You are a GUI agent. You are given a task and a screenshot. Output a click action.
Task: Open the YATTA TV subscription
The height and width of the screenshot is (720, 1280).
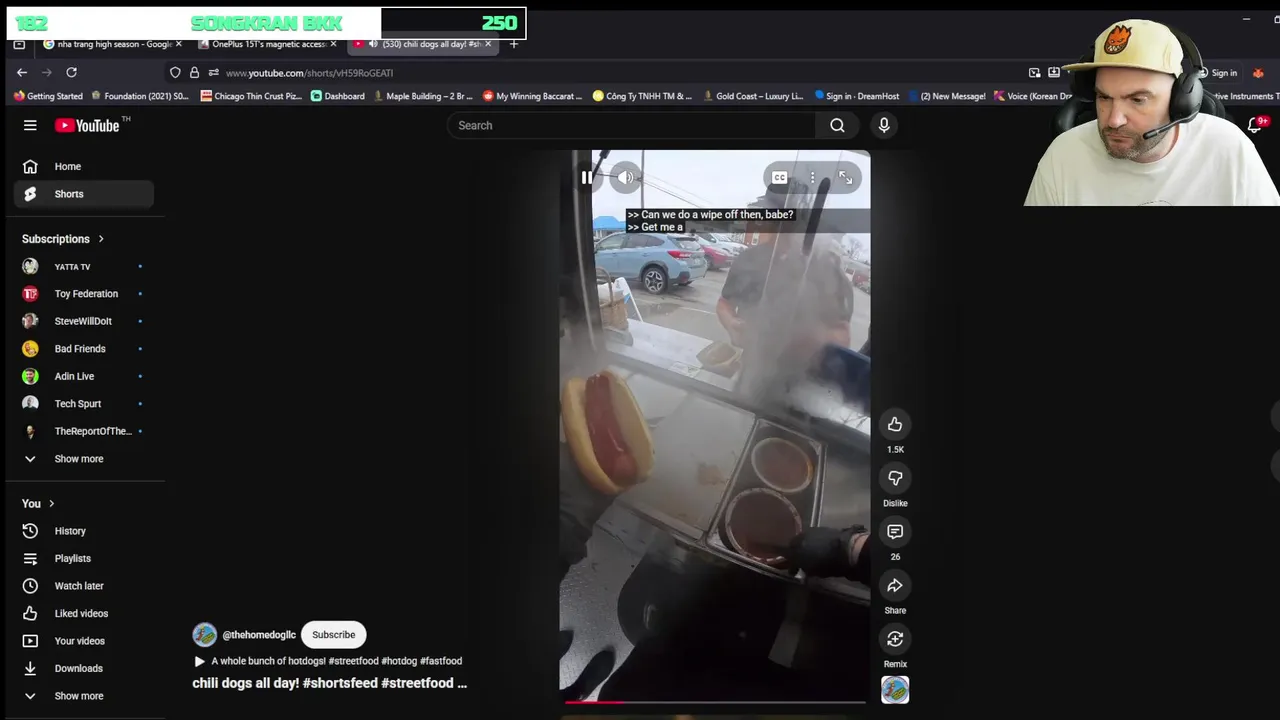[84, 267]
